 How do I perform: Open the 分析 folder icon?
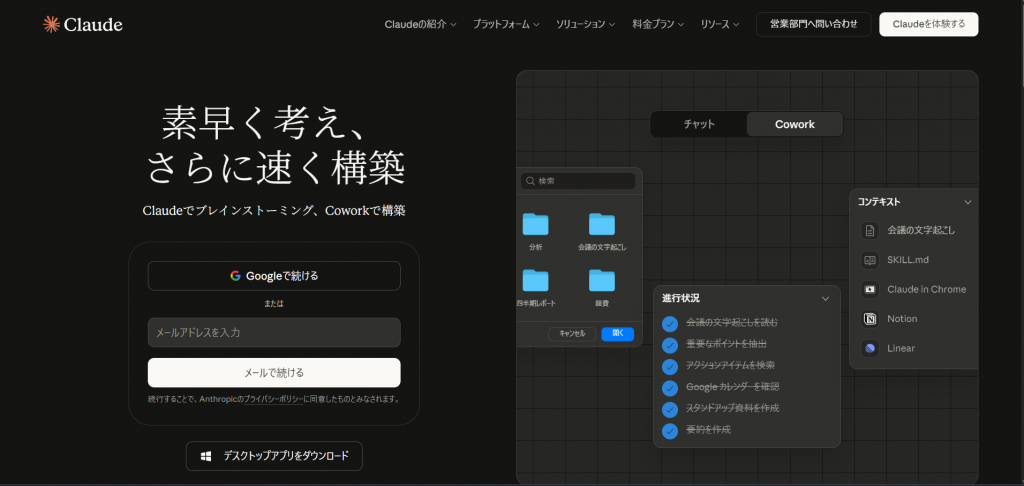(x=536, y=224)
